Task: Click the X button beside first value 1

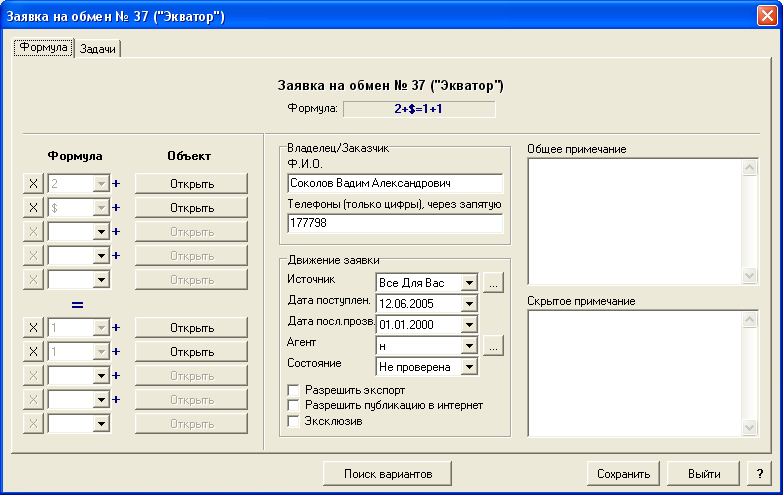Action: (33, 328)
